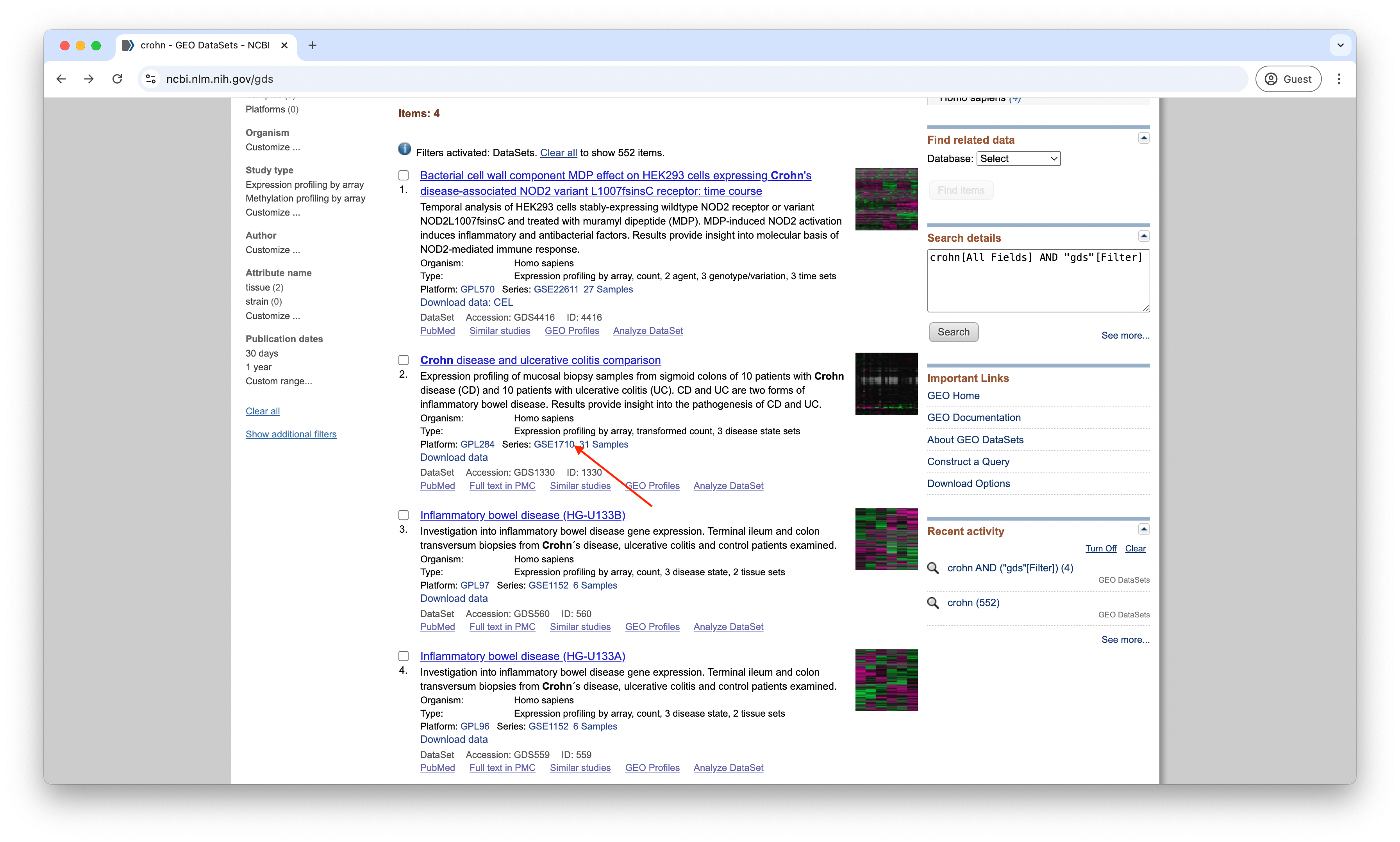1400x842 pixels.
Task: Click Show additional filters link
Action: click(291, 435)
